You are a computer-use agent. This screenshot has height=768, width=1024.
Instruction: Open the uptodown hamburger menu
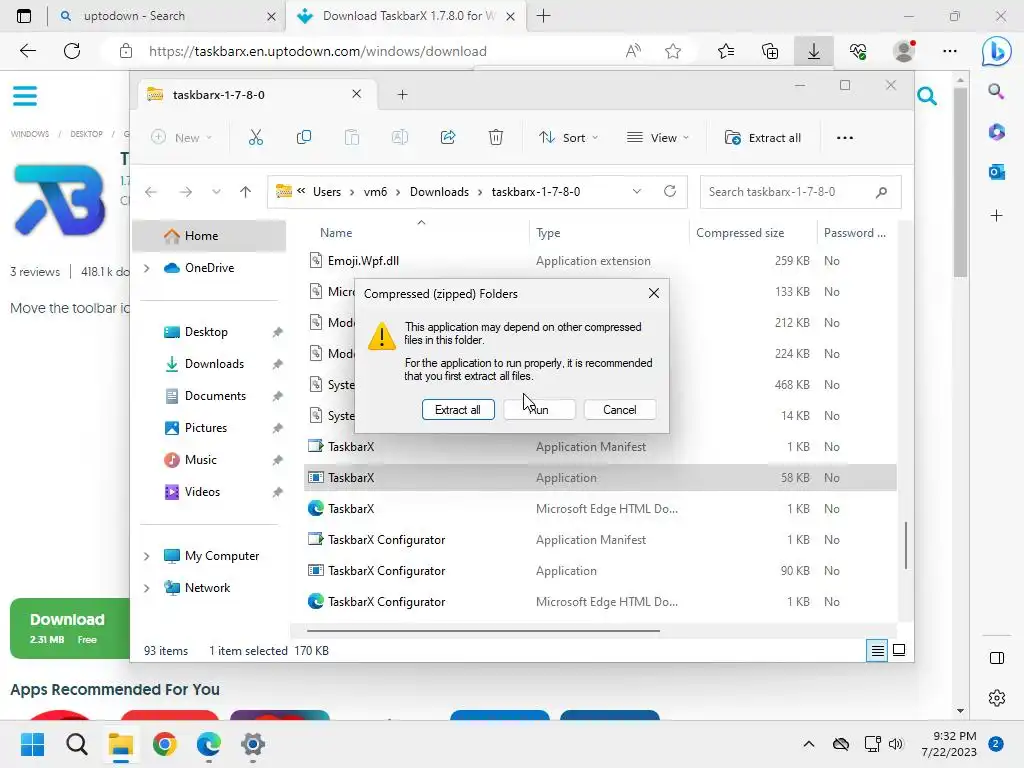click(x=25, y=96)
